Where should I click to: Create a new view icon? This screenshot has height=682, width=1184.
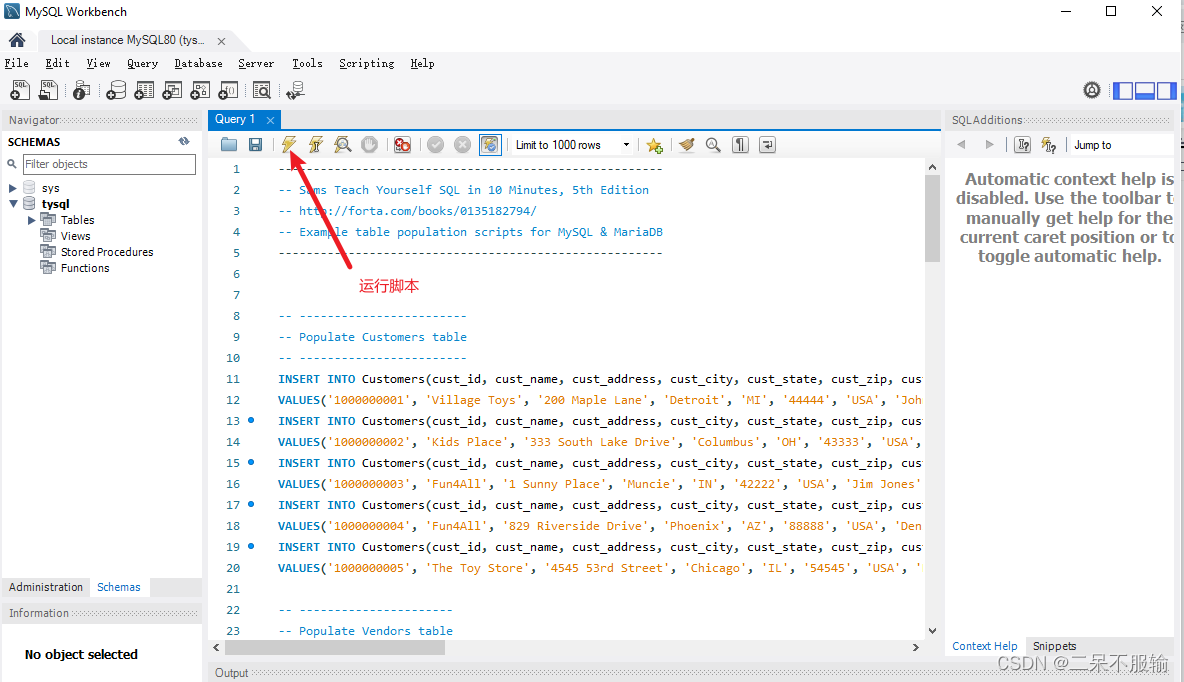tap(172, 91)
